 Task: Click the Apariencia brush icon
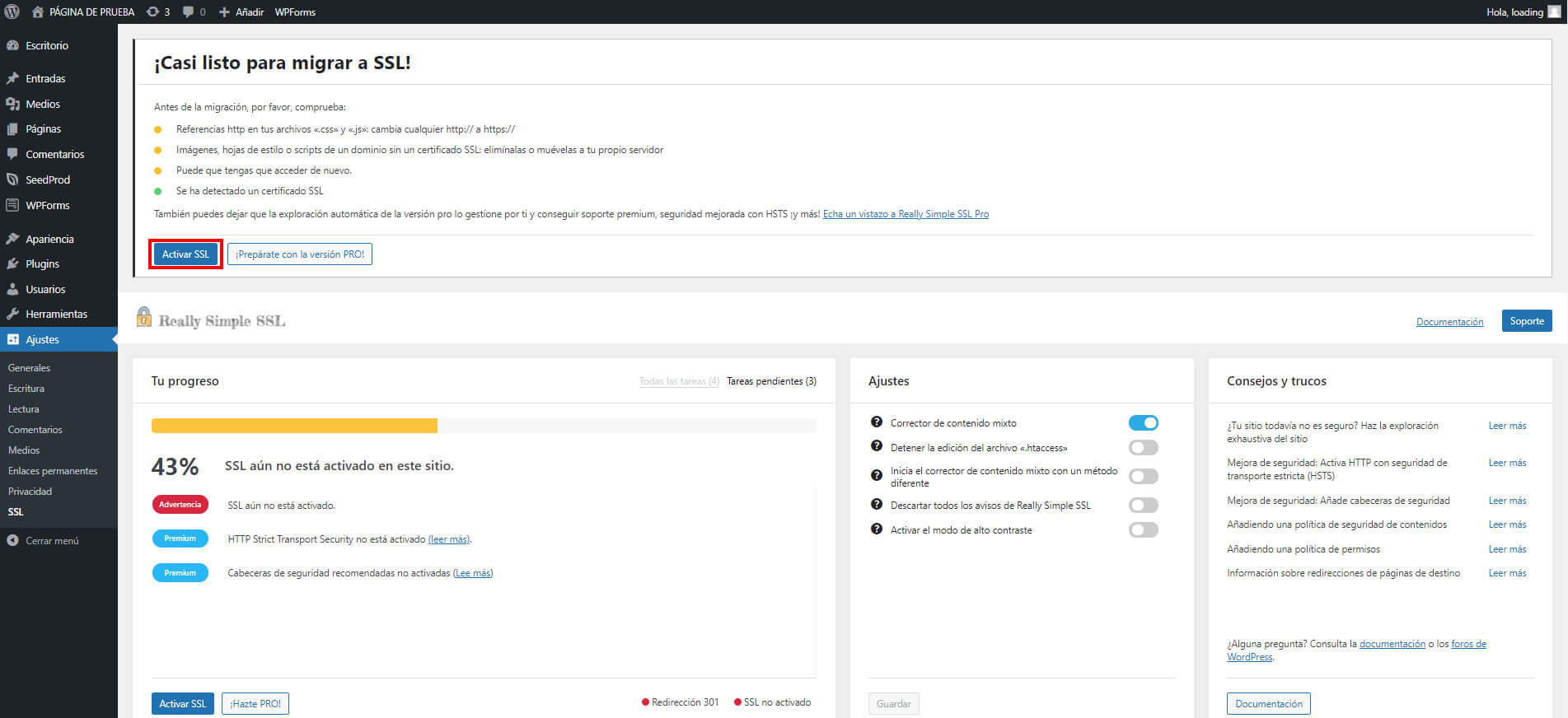12,239
